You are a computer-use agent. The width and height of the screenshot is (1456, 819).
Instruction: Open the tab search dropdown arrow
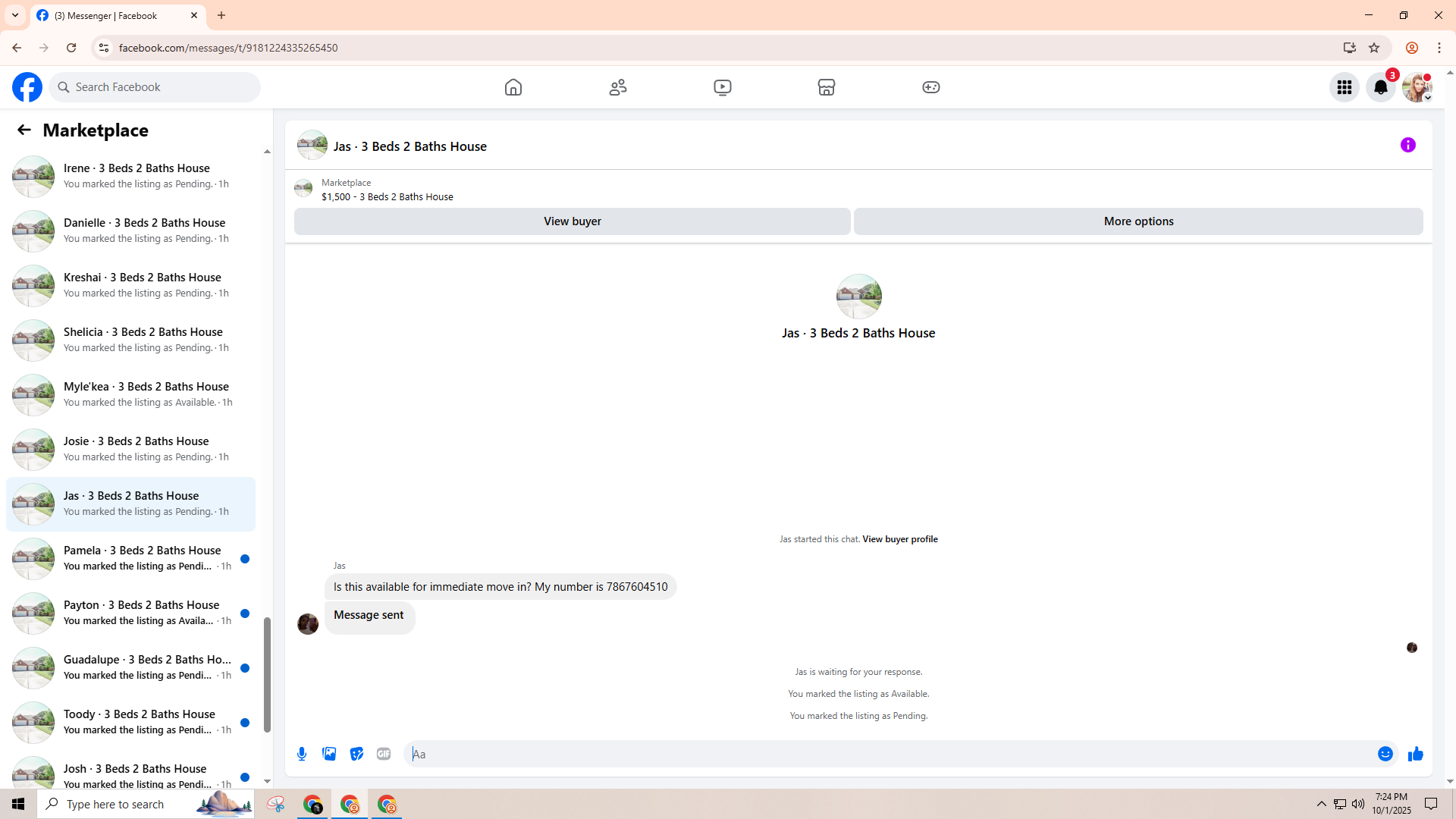tap(15, 15)
